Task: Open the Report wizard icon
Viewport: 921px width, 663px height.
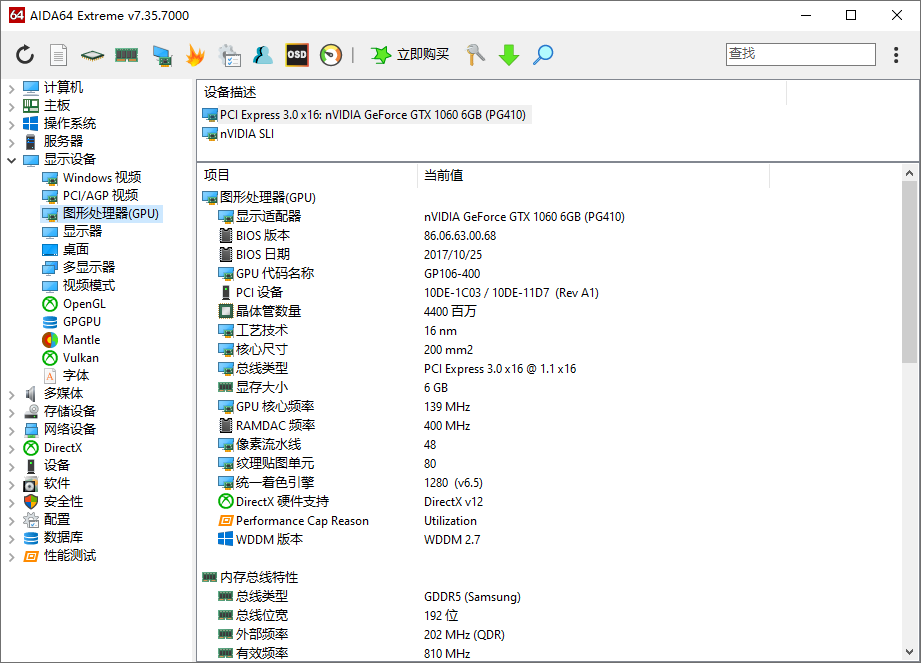Action: 57,55
